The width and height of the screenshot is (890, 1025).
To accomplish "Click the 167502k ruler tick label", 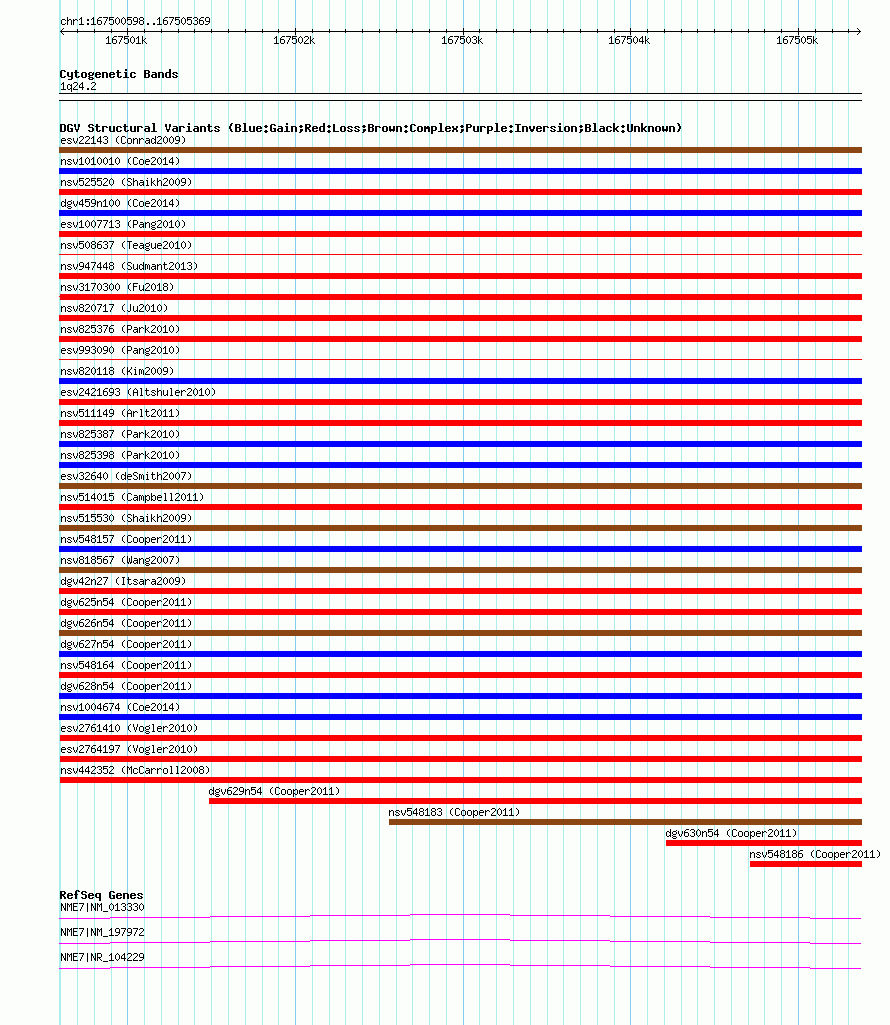I will click(x=294, y=41).
